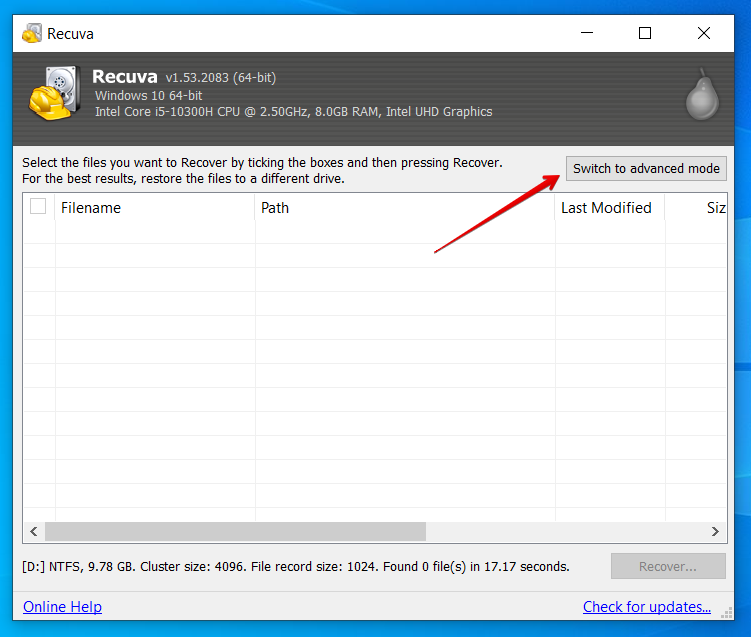Sort results by the Path column
The width and height of the screenshot is (751, 637).
point(405,207)
